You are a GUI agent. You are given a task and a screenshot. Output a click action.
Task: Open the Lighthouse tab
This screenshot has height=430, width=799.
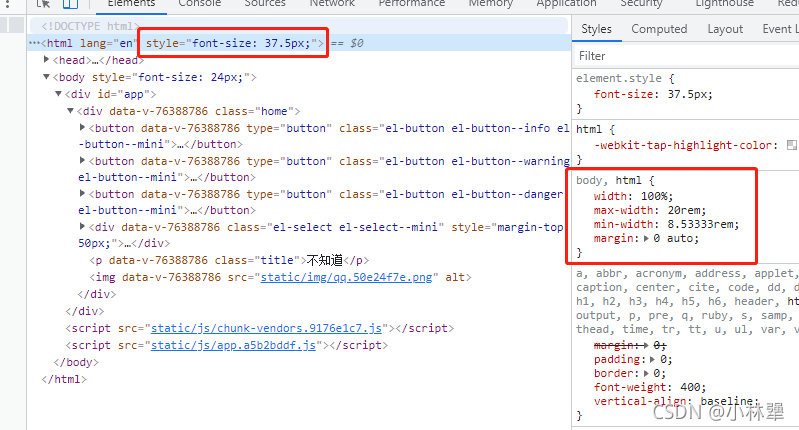coord(724,4)
